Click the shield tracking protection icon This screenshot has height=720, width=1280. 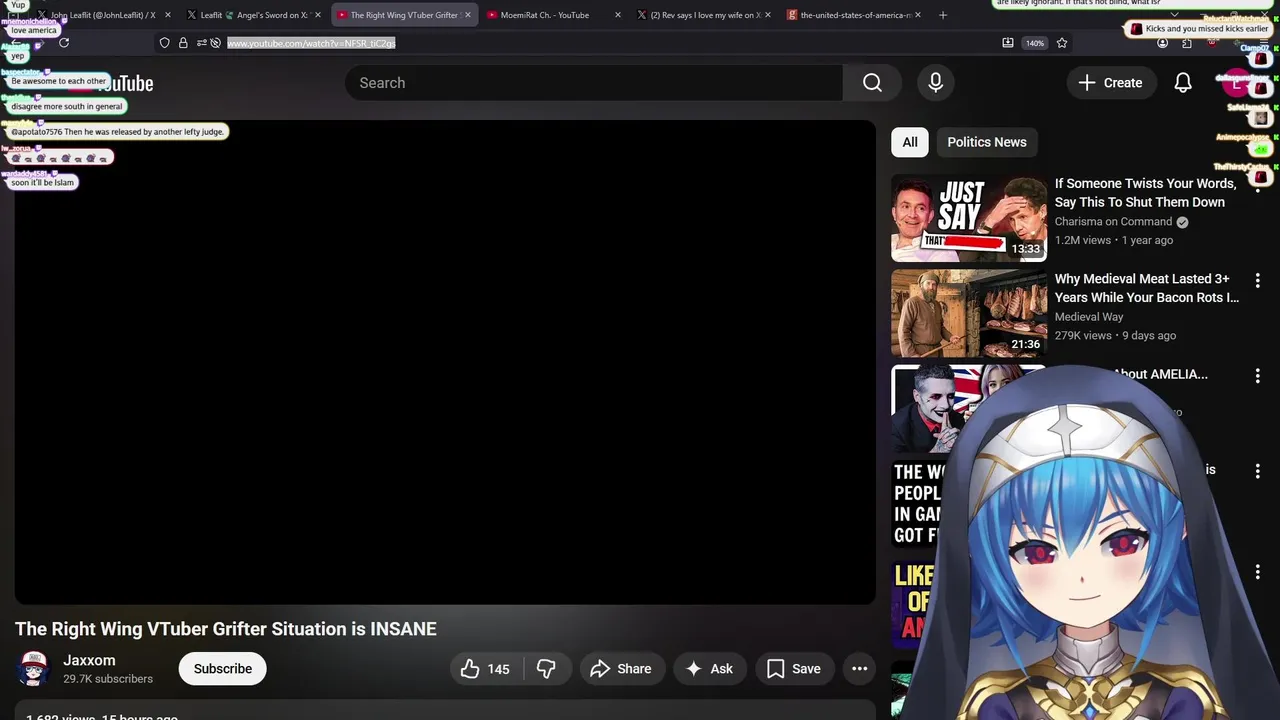coord(165,43)
